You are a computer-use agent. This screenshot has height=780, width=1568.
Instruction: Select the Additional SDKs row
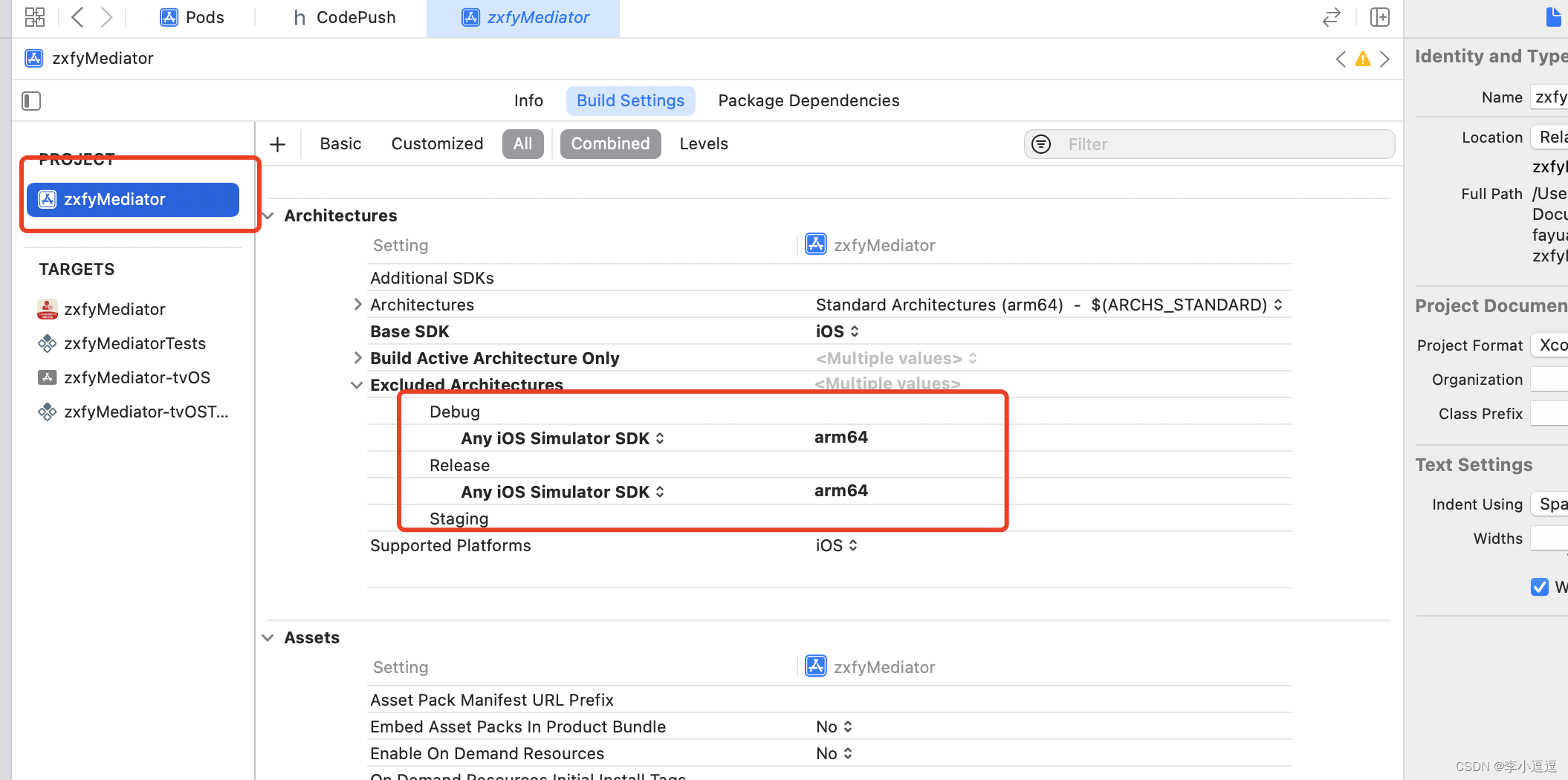(829, 278)
